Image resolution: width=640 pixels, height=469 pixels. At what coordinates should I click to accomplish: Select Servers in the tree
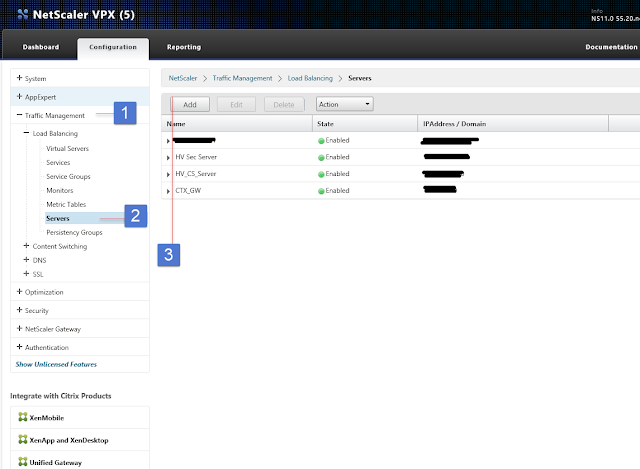click(x=58, y=218)
